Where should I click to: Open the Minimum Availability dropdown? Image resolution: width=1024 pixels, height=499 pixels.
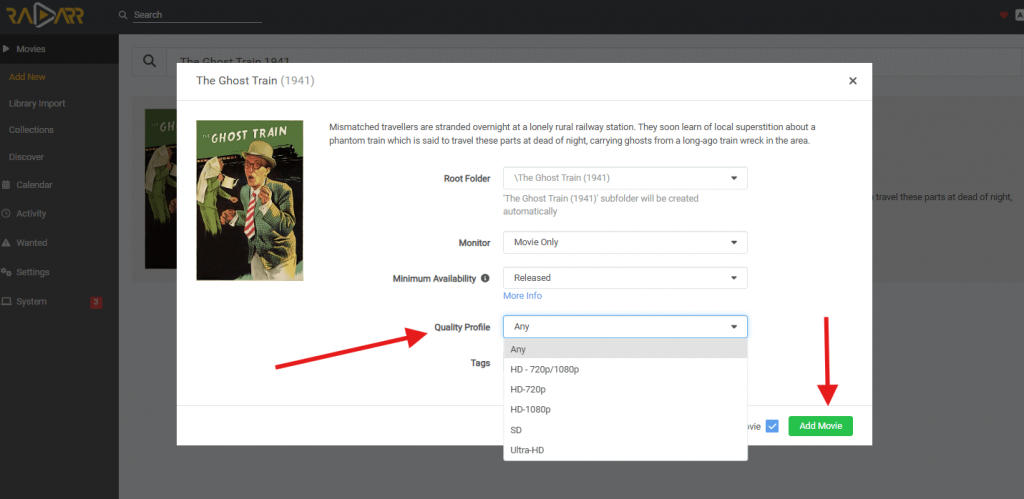pos(625,278)
